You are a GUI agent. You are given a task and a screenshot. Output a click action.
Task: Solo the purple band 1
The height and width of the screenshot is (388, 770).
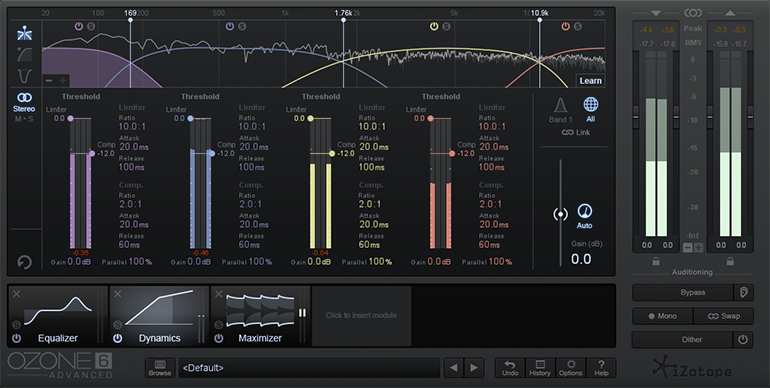click(x=91, y=27)
